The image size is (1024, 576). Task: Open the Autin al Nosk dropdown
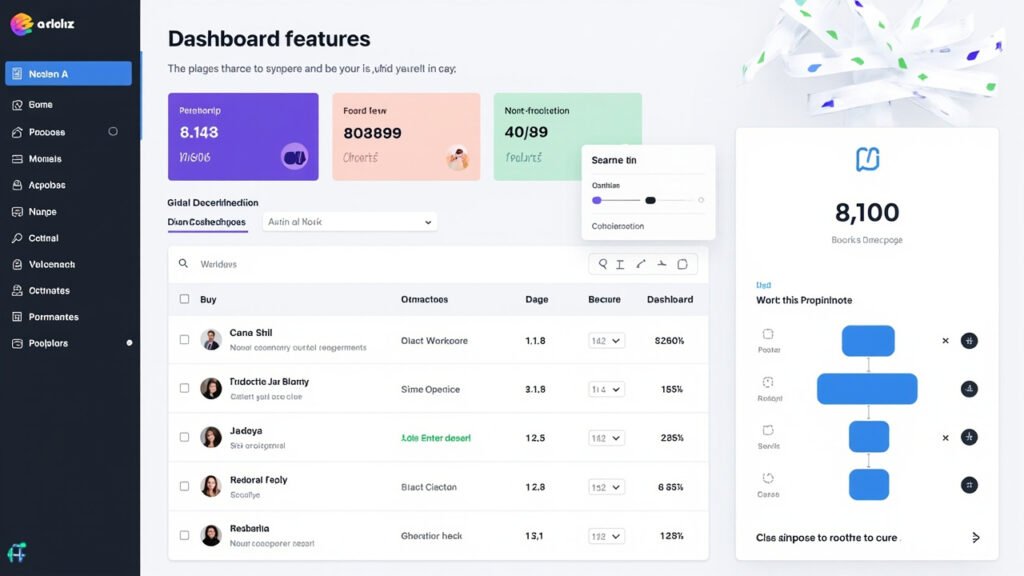[349, 221]
